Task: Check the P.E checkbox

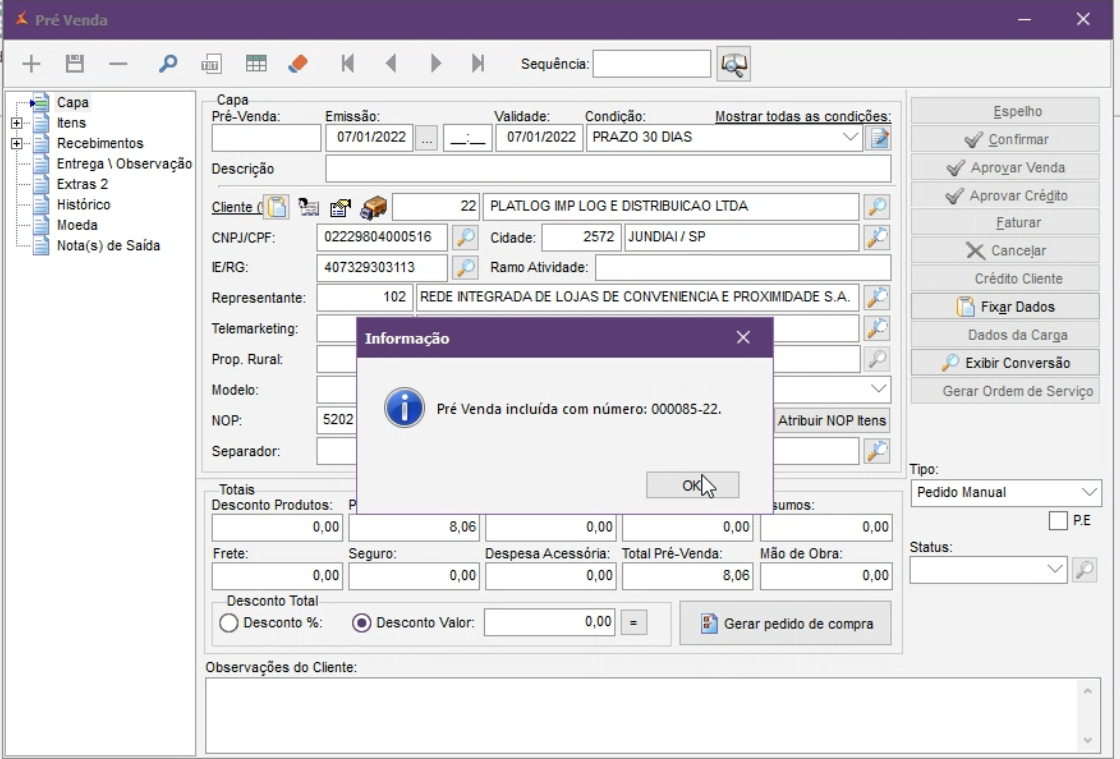Action: (x=1058, y=521)
